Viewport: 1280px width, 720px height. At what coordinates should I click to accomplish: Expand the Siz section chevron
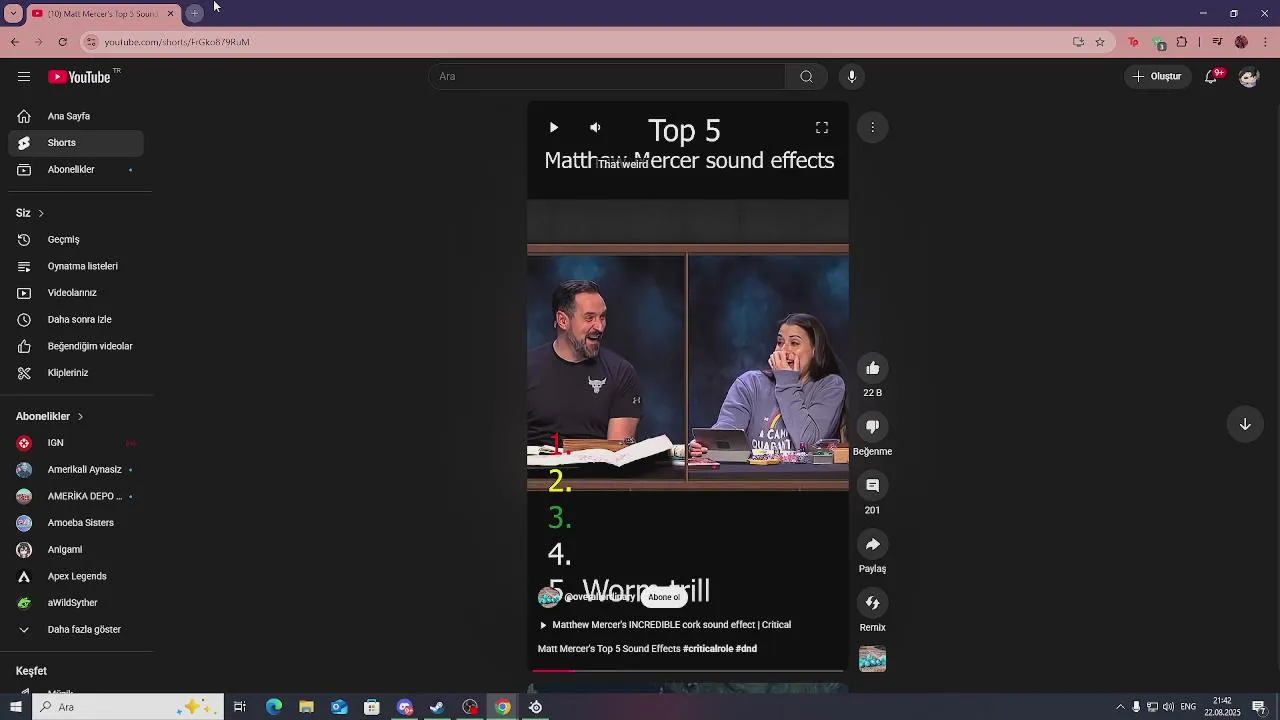pos(41,213)
